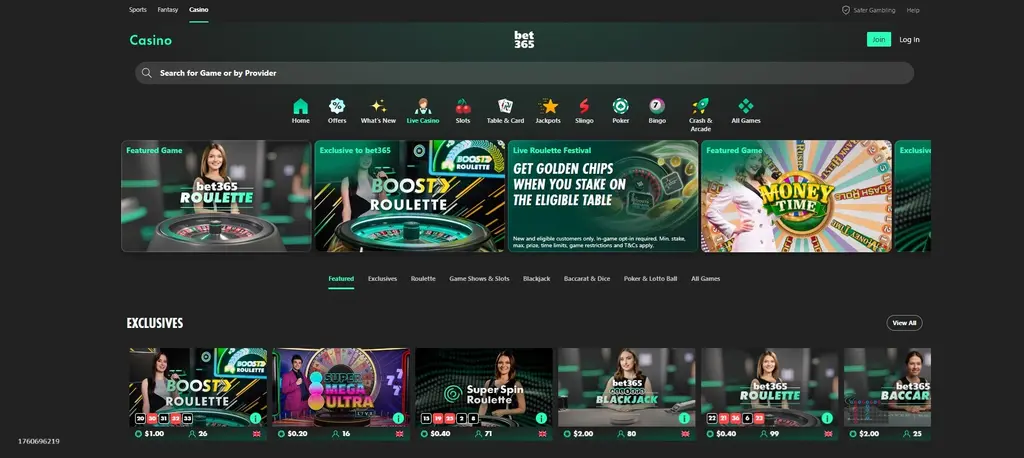Screen dimensions: 1024x458
Task: Show info for Super Mega Ultra tile
Action: pos(398,418)
